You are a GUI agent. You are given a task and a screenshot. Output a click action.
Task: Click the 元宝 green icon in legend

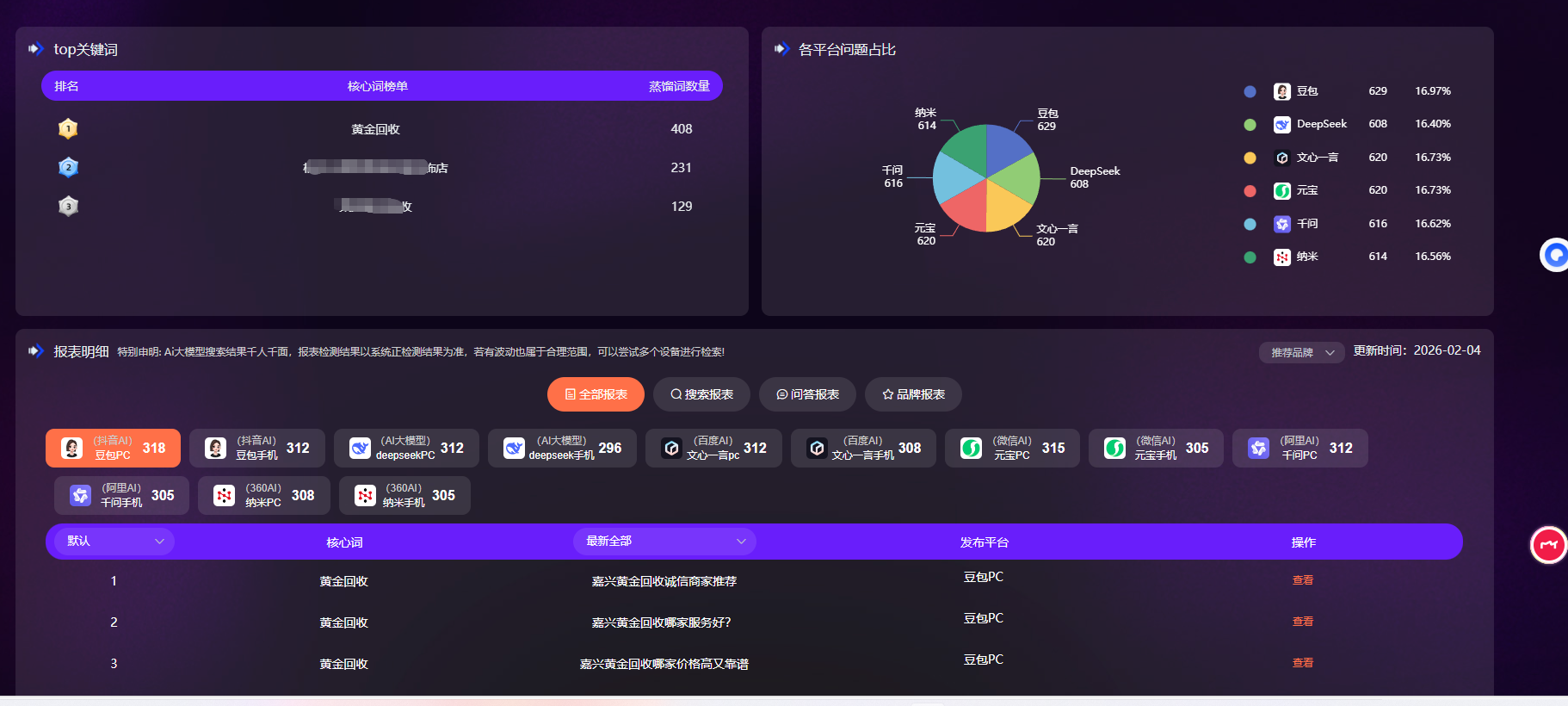click(1282, 190)
